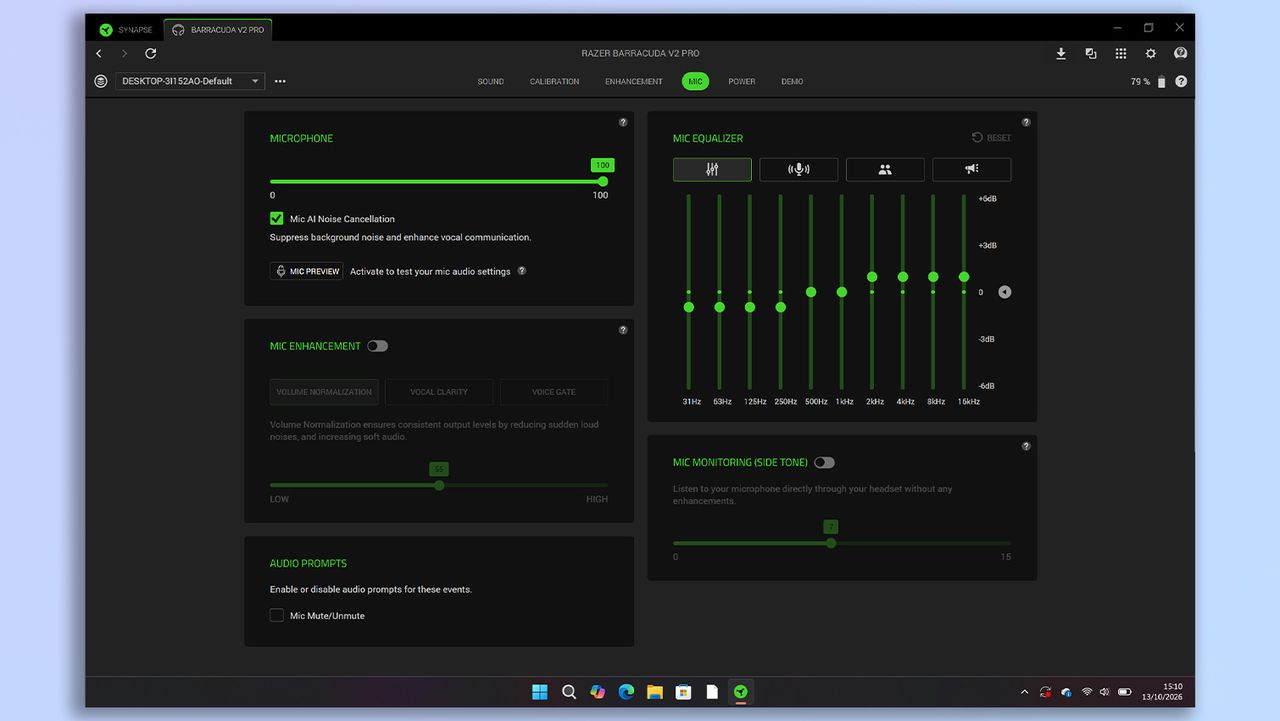Show hidden icons in system tray
The image size is (1280, 721).
(x=1024, y=692)
